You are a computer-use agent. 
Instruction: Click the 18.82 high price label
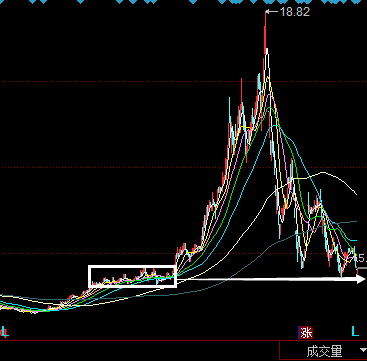point(295,12)
